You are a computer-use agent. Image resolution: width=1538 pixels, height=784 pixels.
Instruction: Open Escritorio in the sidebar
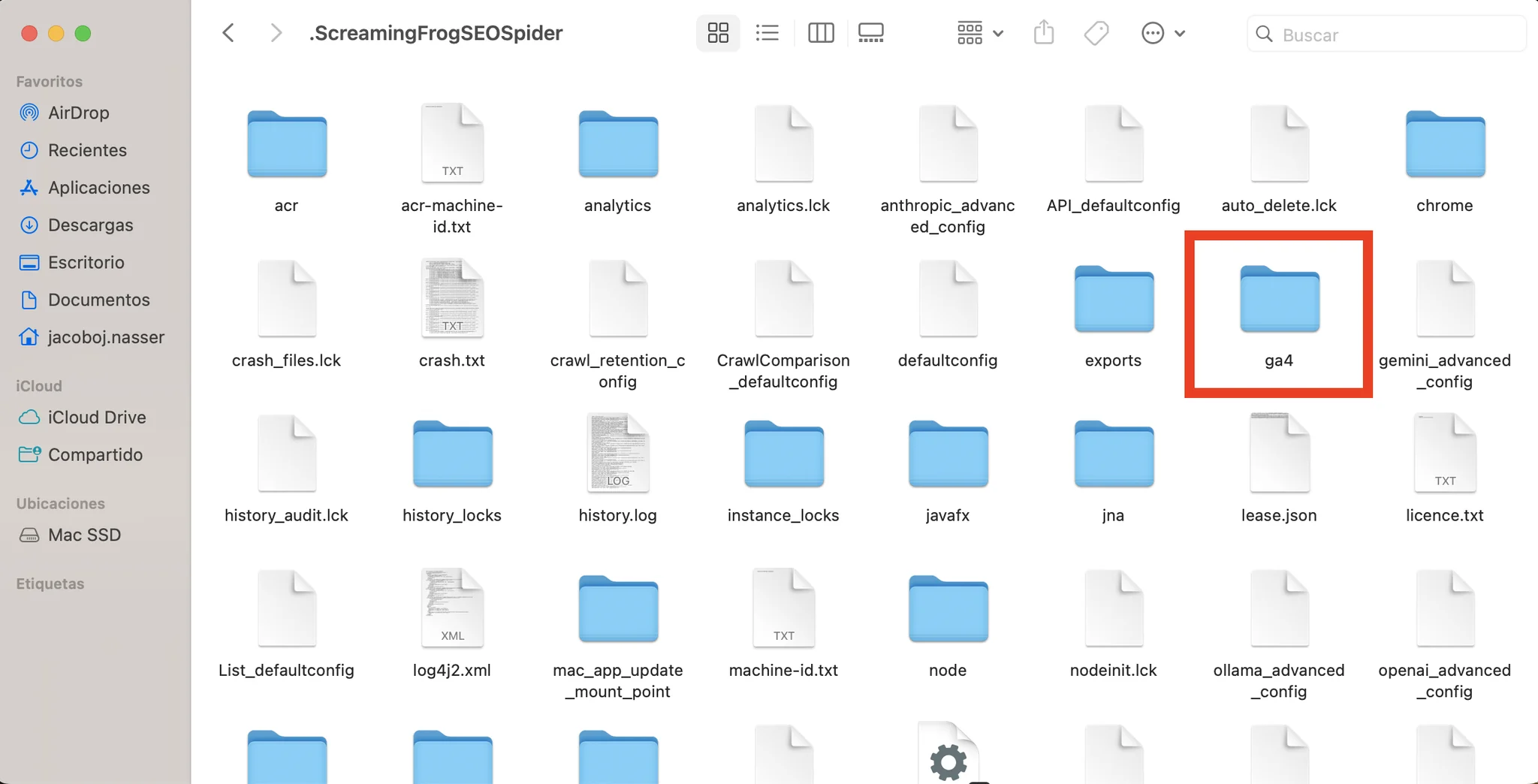point(86,263)
